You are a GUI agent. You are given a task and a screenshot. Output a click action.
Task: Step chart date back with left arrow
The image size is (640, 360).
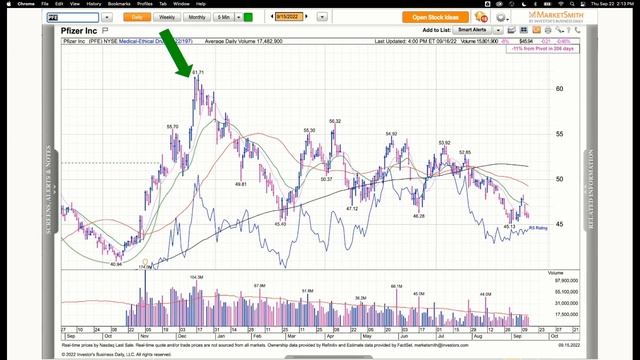coord(272,17)
